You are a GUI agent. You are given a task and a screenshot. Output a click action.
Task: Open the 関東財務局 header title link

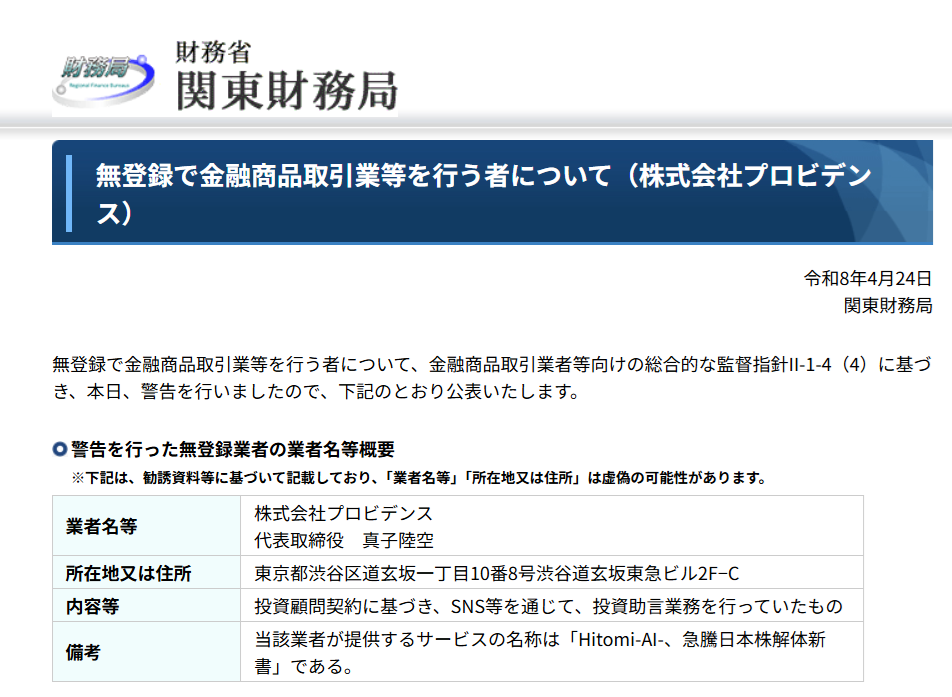point(287,91)
